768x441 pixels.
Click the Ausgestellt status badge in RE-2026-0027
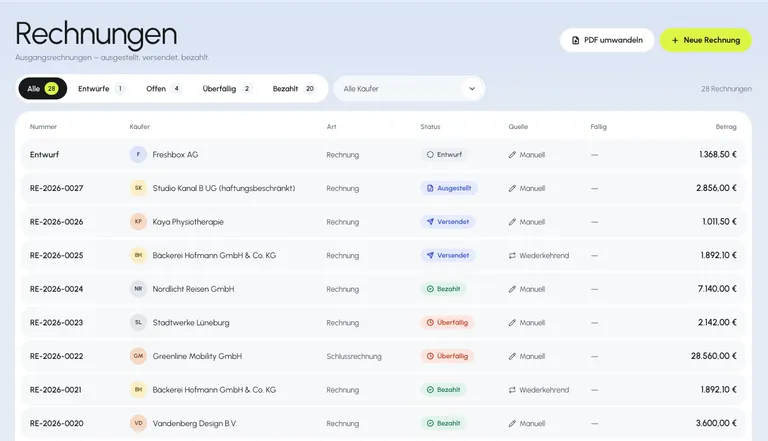[449, 188]
